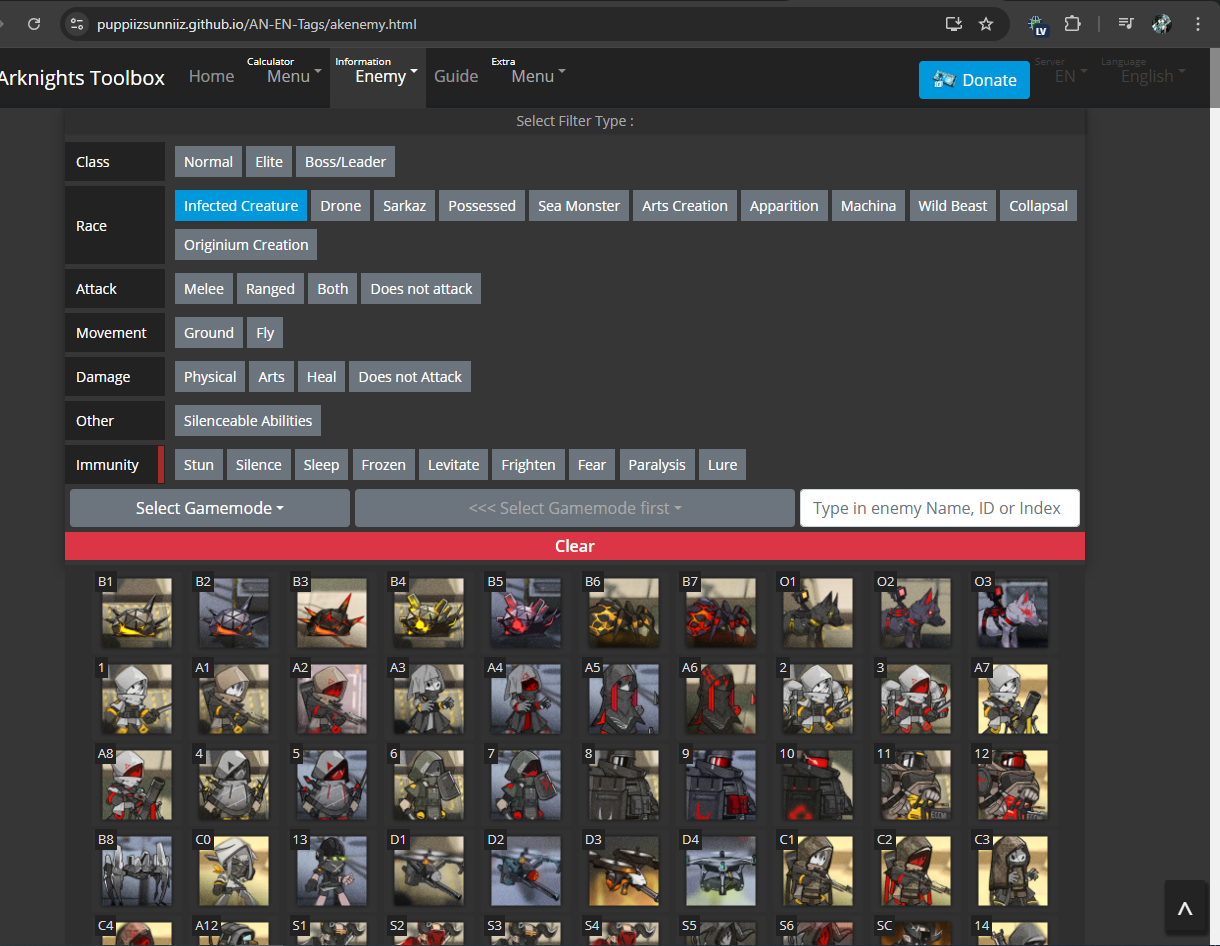Filter movement by Ground
The width and height of the screenshot is (1220, 946).
[x=209, y=333]
